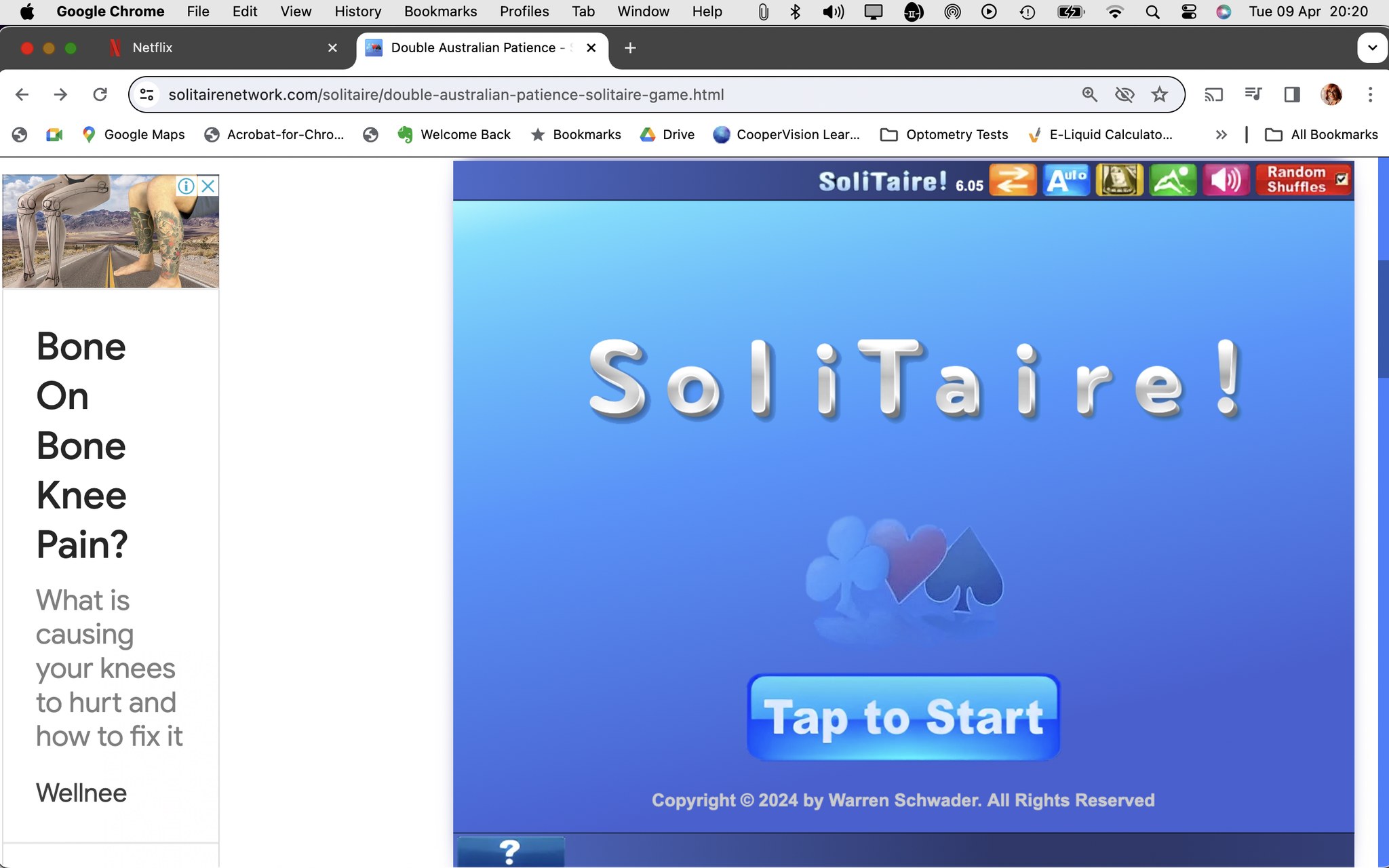Open the green background scenery icon
The width and height of the screenshot is (1389, 868).
coord(1173,180)
